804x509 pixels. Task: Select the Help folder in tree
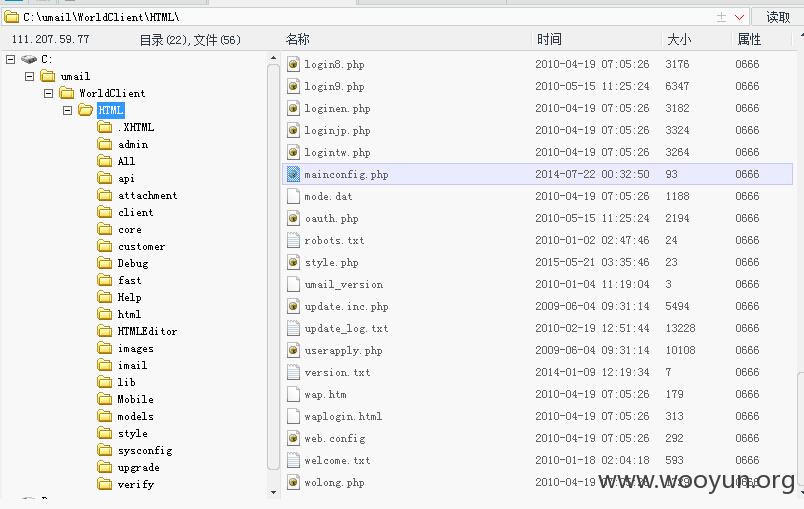pos(129,297)
